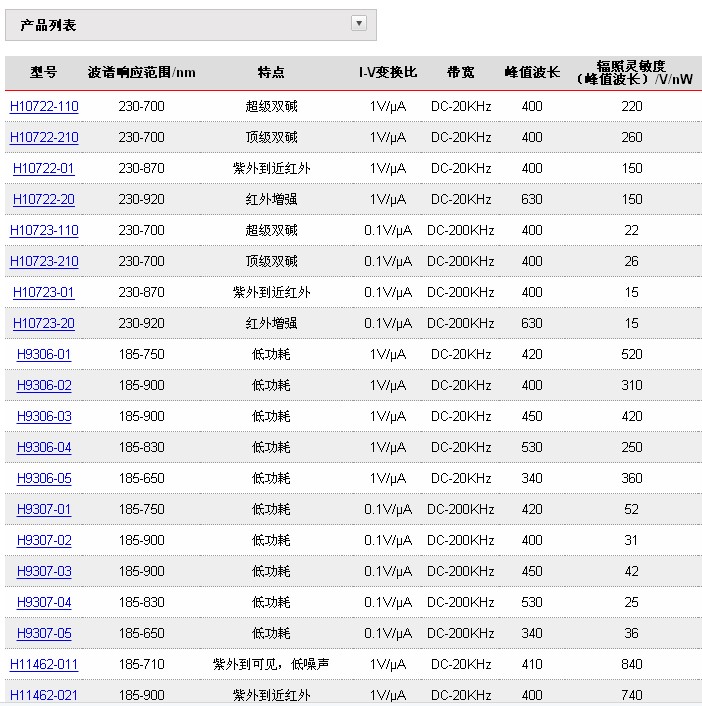Open product link H9307-04

(44, 602)
